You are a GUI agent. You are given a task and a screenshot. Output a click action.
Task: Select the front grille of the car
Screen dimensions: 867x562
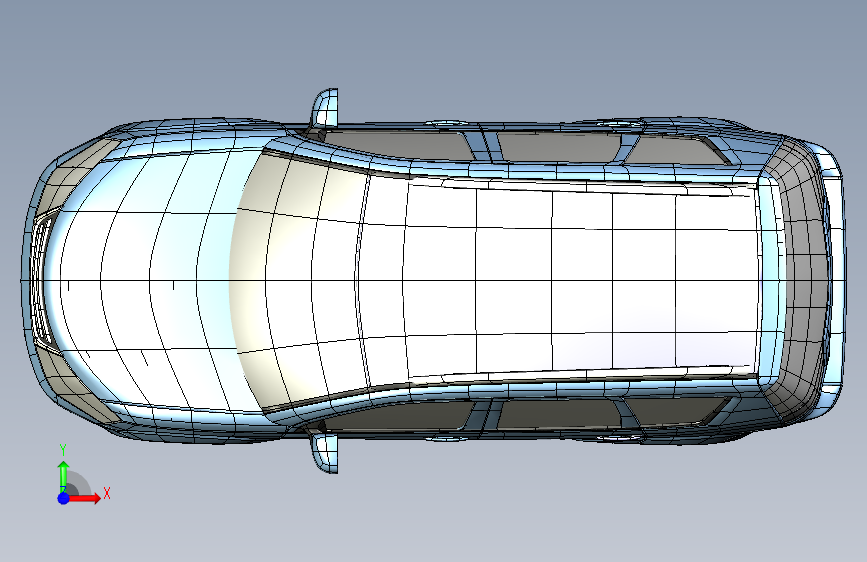pyautogui.click(x=41, y=279)
